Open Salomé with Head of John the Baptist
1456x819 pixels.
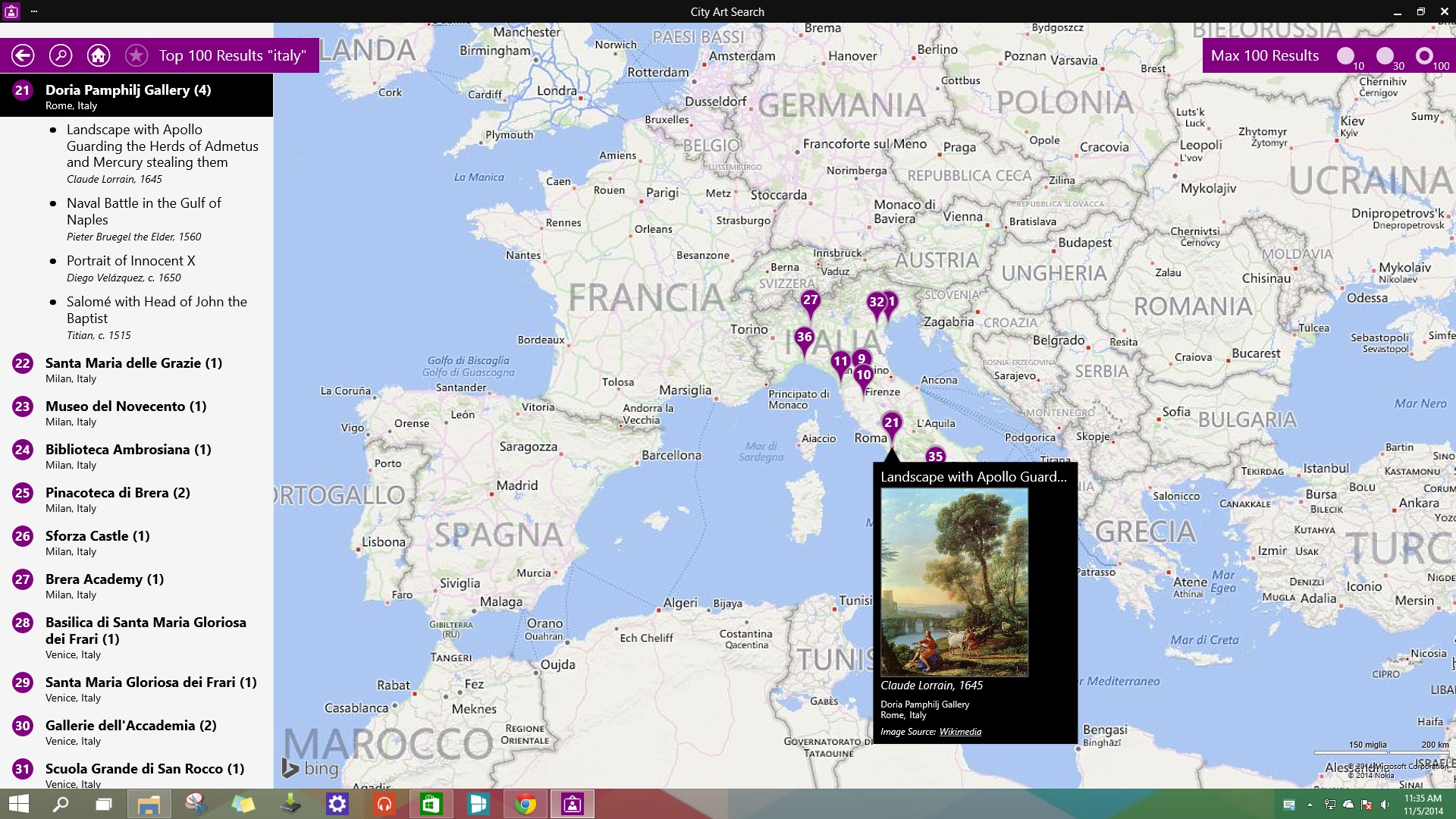point(157,318)
